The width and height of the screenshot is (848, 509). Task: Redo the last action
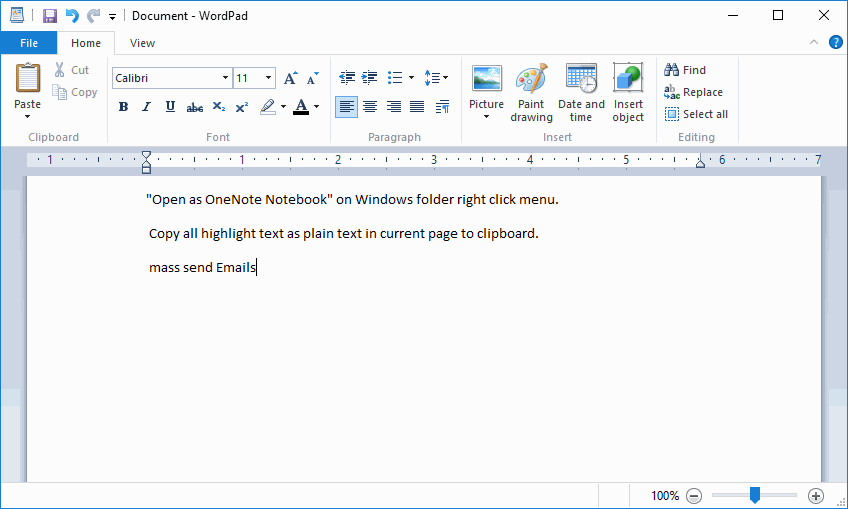(x=94, y=16)
